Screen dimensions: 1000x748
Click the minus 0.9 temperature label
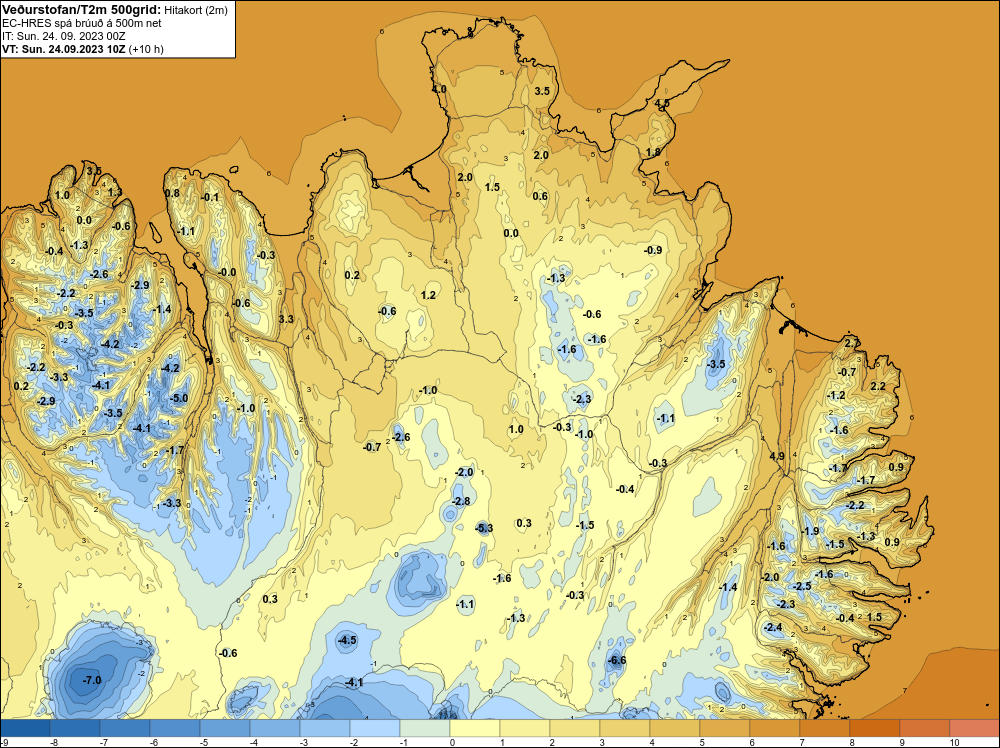[653, 251]
